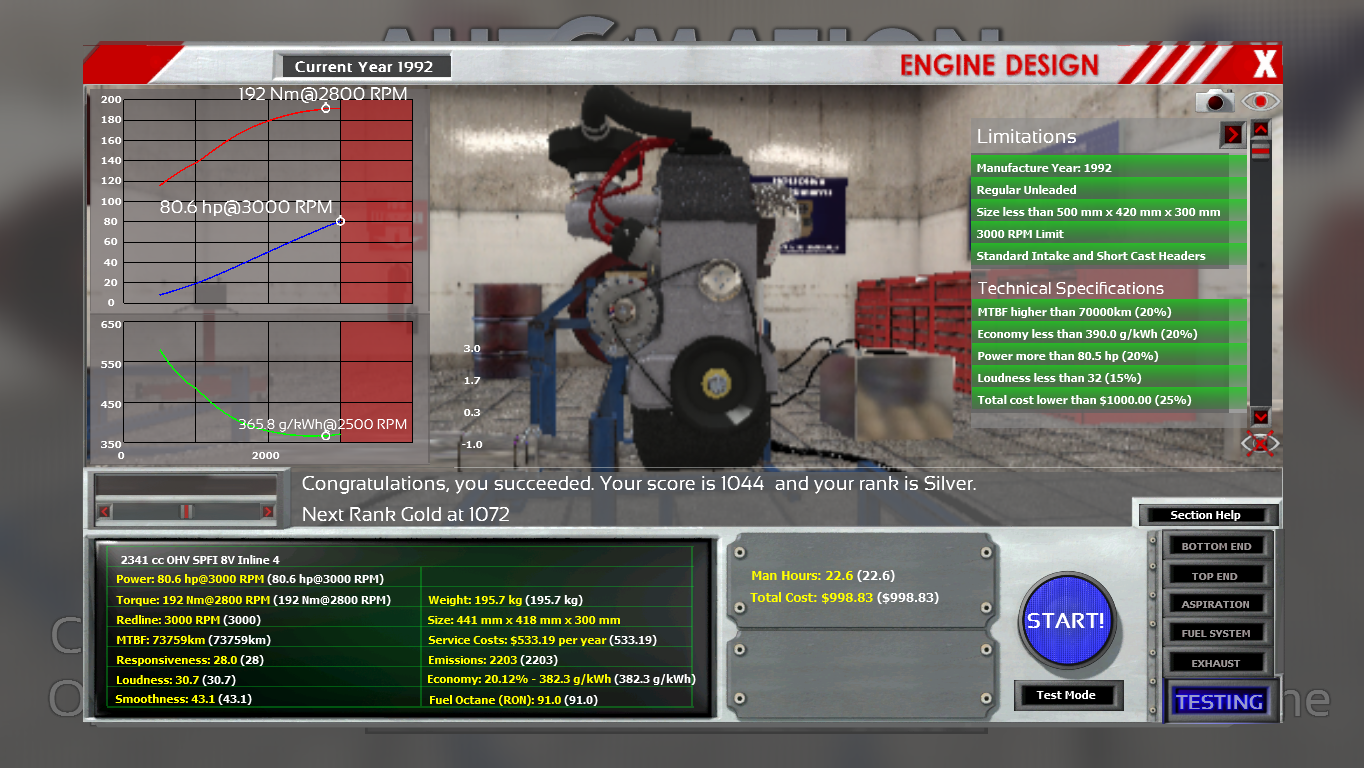1364x768 pixels.
Task: Click peak torque marker on red curve
Action: 325,108
